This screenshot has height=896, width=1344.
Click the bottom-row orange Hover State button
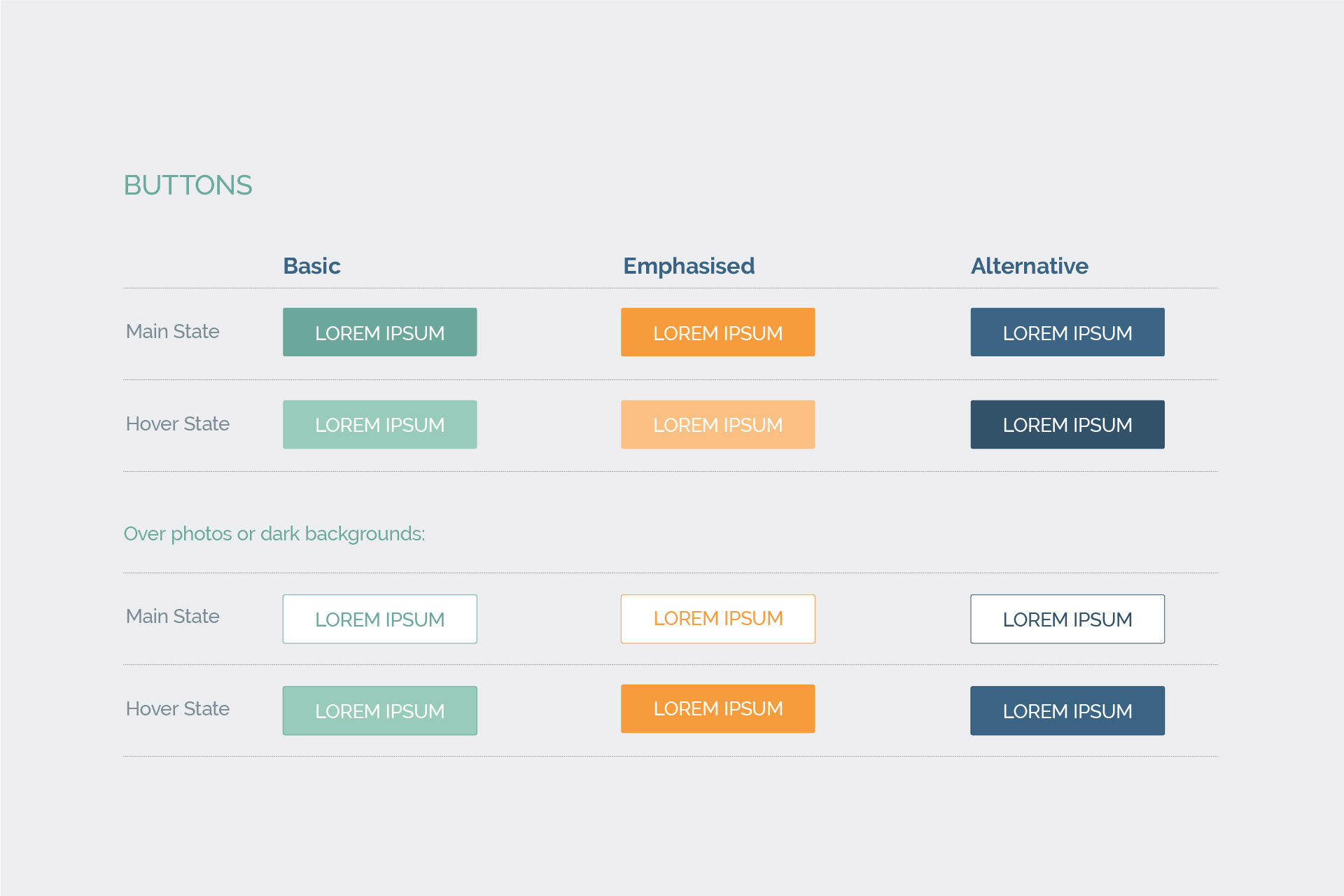click(717, 709)
